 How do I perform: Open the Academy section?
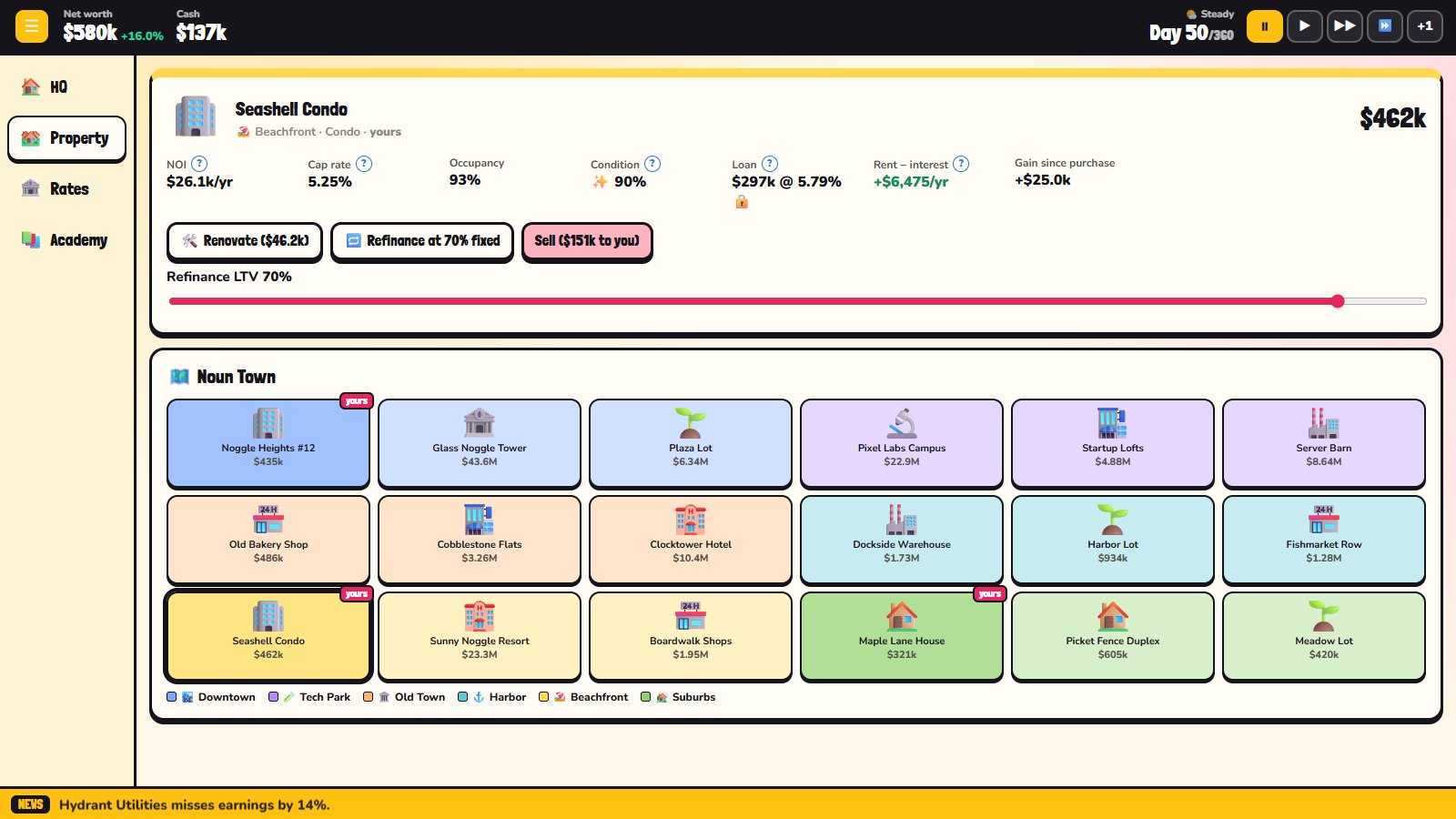click(x=66, y=240)
